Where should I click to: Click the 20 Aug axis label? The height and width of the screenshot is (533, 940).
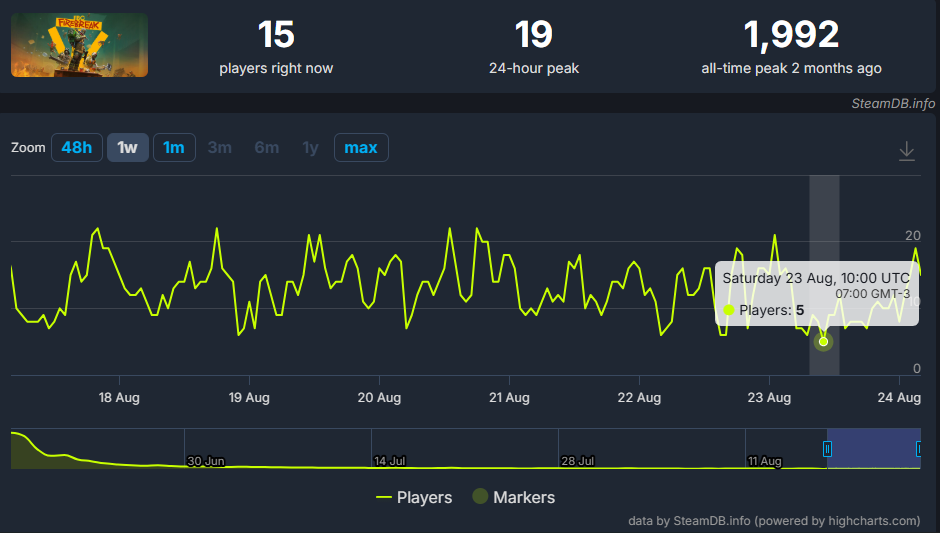pyautogui.click(x=379, y=398)
